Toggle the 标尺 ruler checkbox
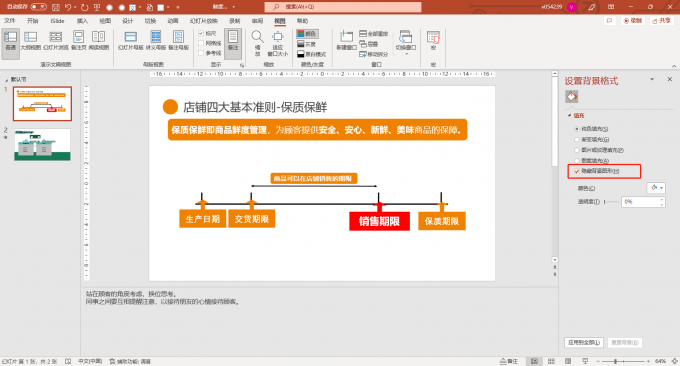 pyautogui.click(x=201, y=33)
